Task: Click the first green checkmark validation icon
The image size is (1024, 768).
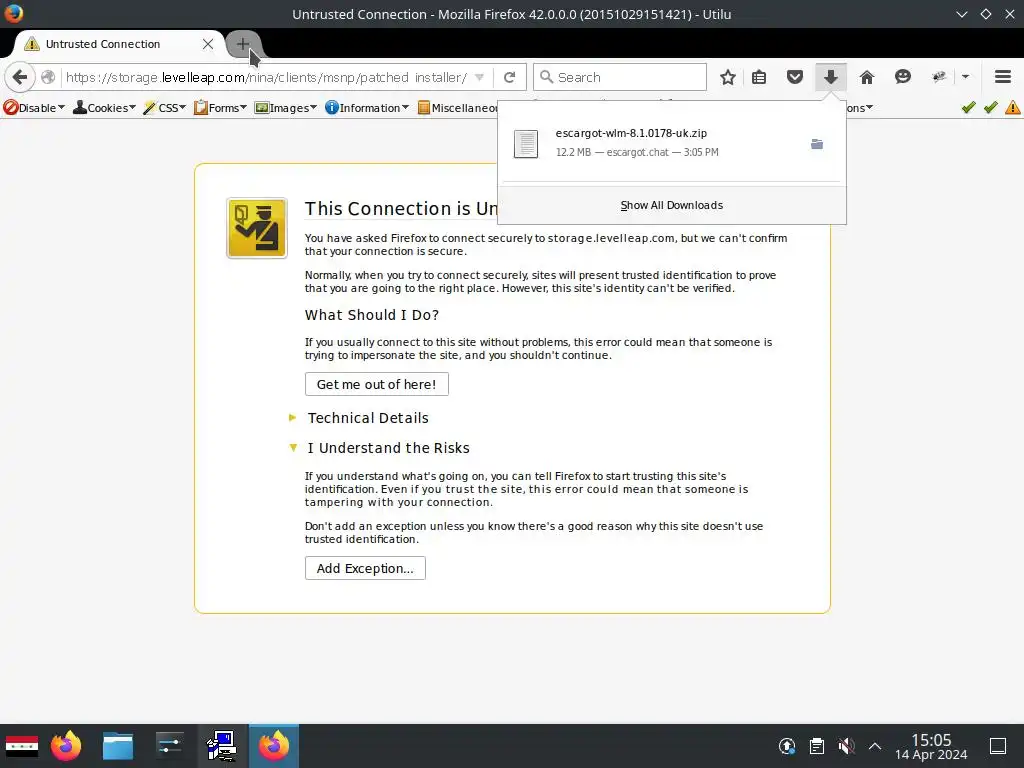Action: (968, 107)
